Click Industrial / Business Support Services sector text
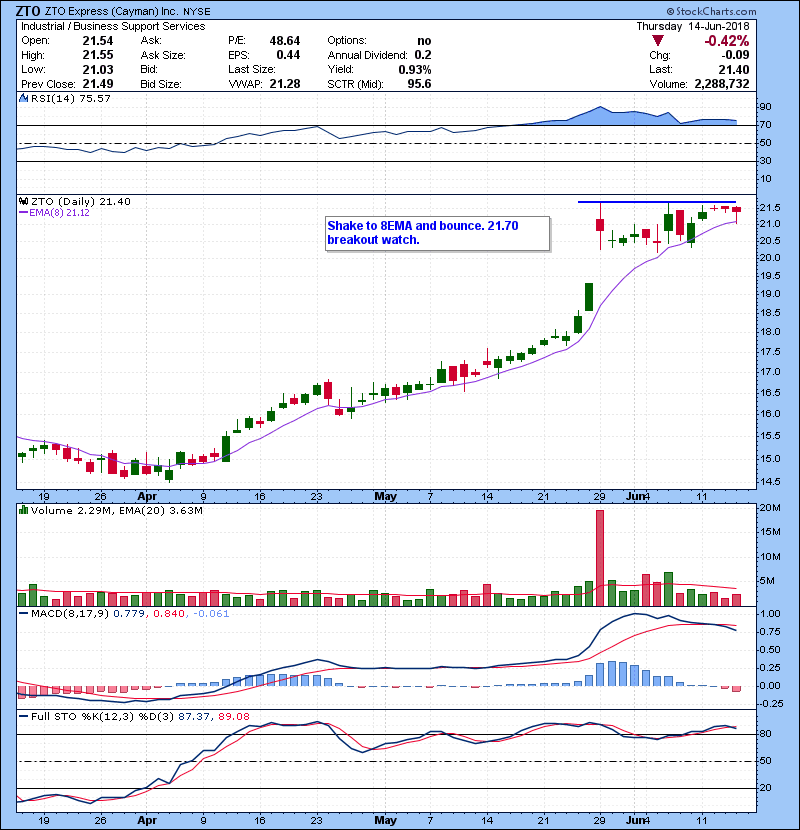Viewport: 800px width, 830px height. (113, 26)
